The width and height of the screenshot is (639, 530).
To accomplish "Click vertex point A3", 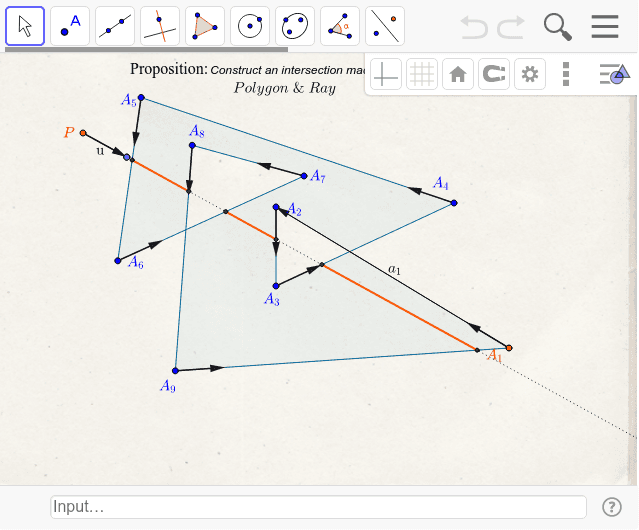I will click(x=276, y=286).
